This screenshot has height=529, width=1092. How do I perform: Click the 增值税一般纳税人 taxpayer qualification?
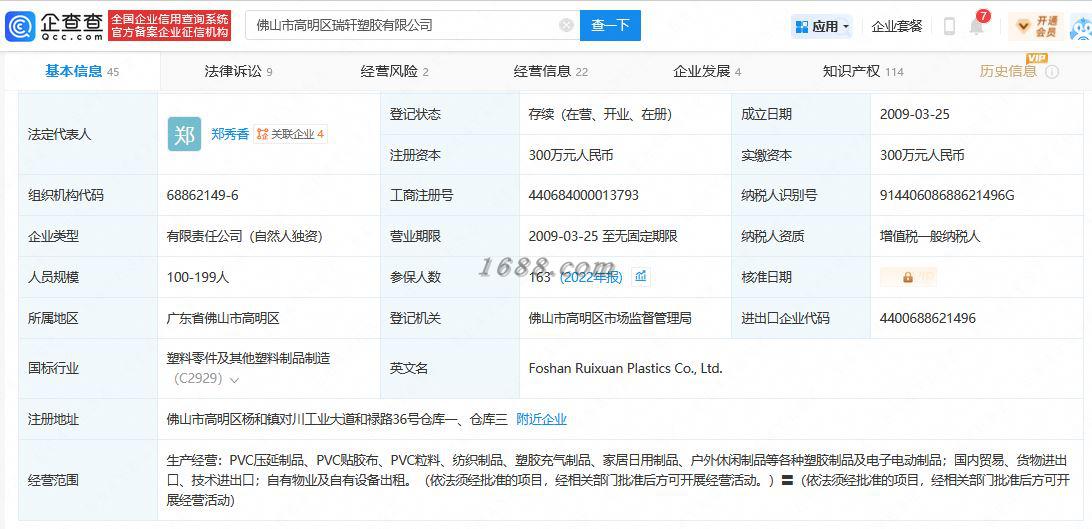coord(930,236)
